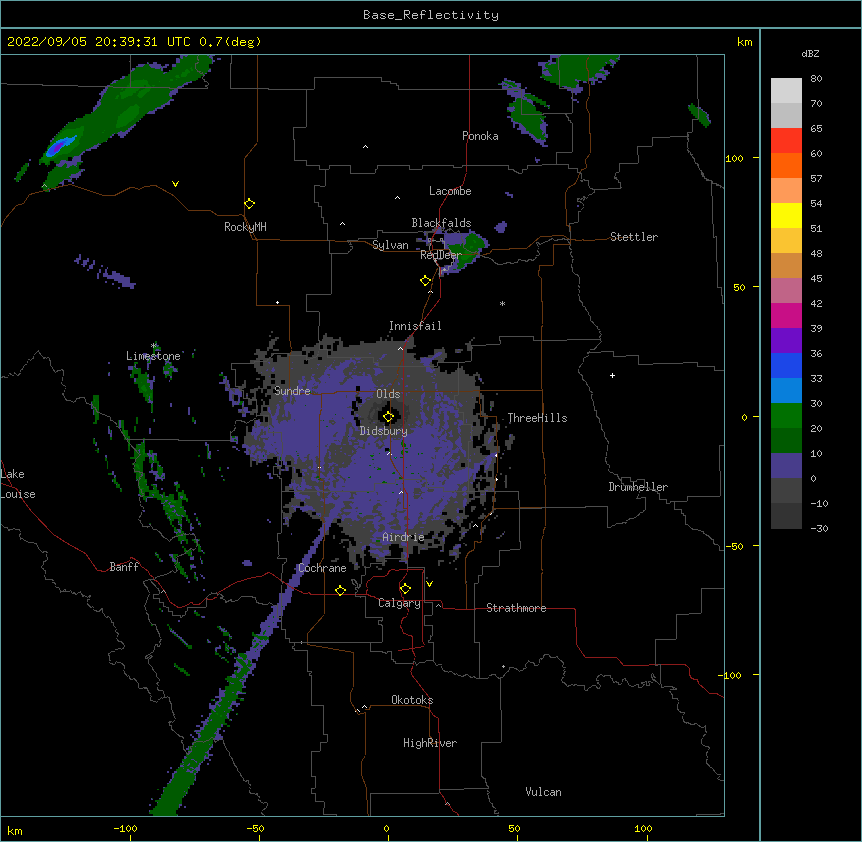This screenshot has width=862, height=842.
Task: Select white caret marker between Calgary and Strathmore
Action: point(438,605)
